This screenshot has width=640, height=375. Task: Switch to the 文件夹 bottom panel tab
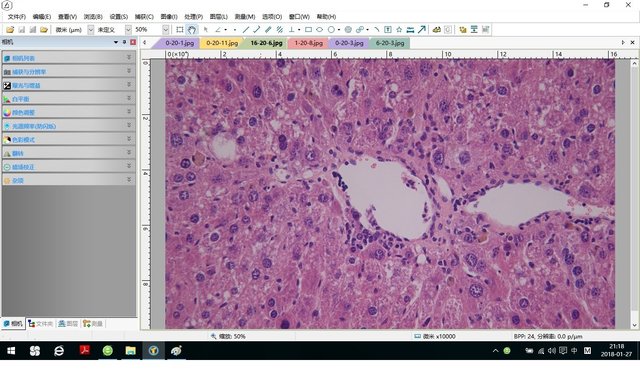pyautogui.click(x=40, y=324)
